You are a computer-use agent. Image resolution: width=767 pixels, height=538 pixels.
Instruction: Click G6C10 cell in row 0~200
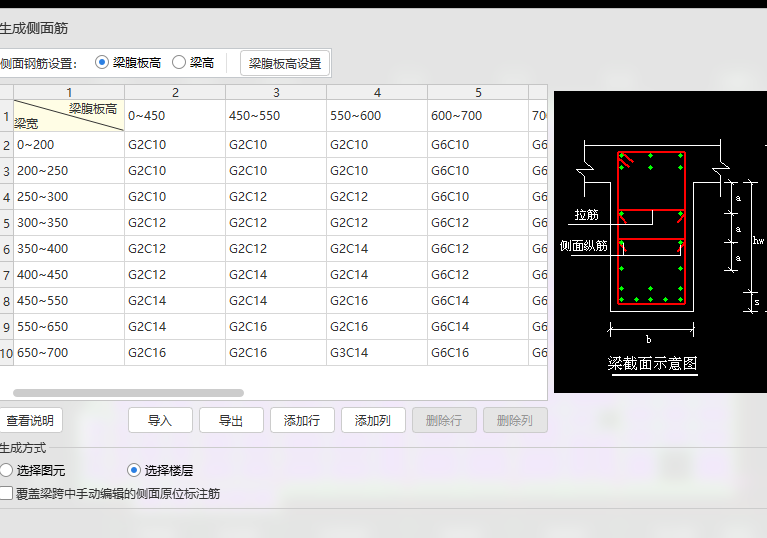(x=478, y=145)
